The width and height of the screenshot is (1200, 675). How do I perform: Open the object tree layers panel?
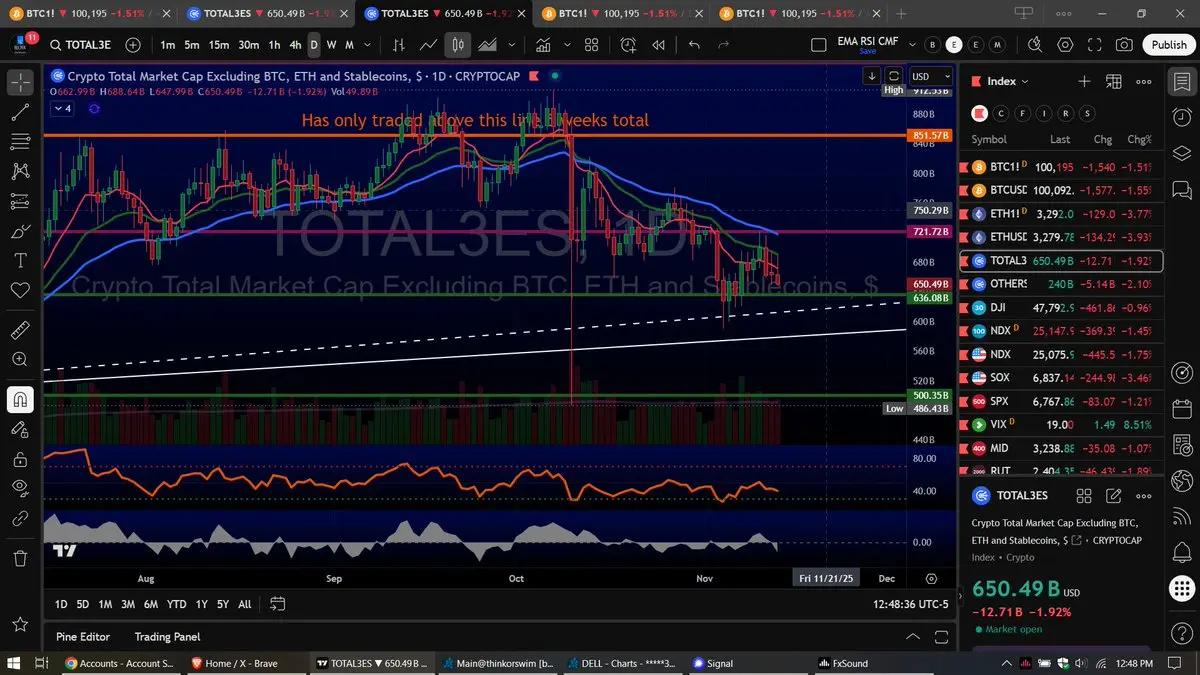[1182, 153]
